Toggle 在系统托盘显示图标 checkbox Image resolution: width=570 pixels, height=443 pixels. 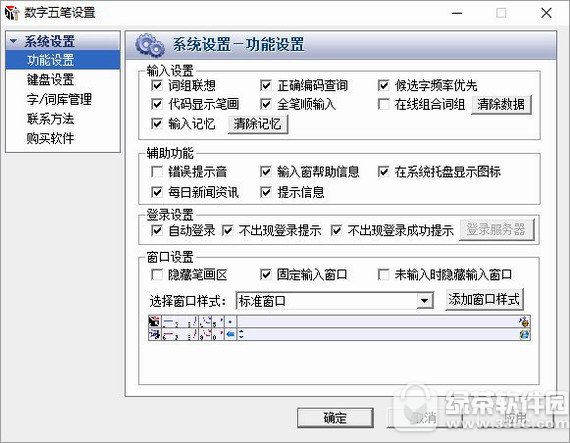pyautogui.click(x=384, y=172)
